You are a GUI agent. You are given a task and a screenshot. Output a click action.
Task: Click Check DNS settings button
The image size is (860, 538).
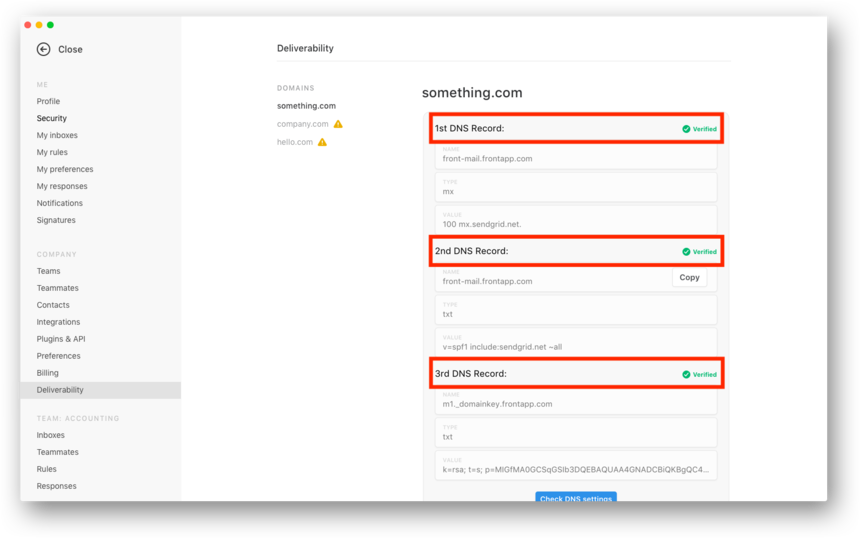[576, 497]
